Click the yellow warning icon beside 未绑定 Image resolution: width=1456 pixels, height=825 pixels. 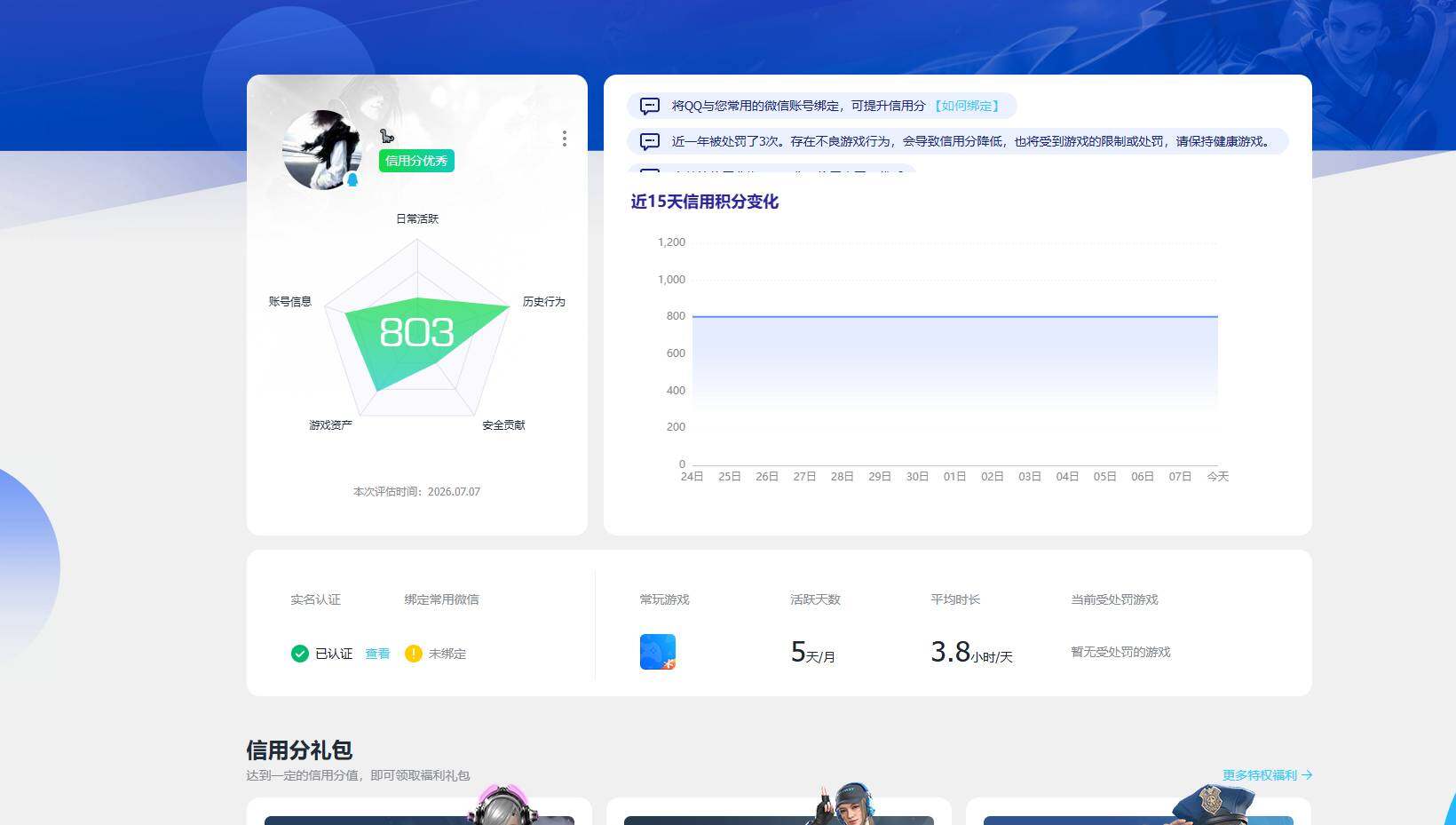[x=414, y=654]
